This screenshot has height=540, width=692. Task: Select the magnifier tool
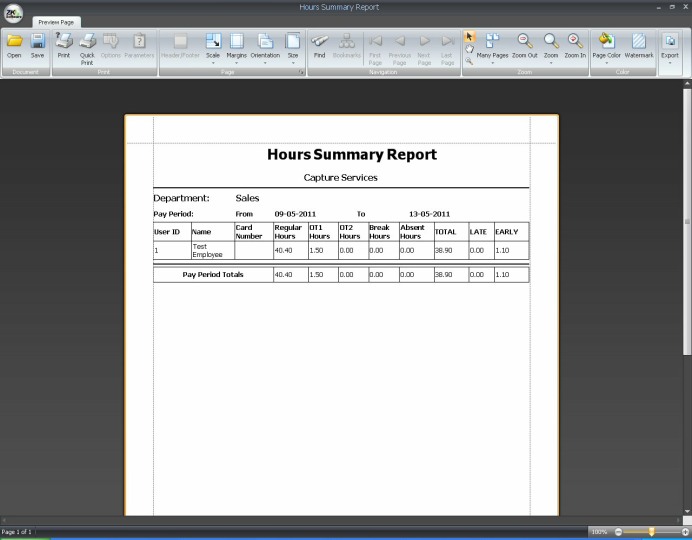click(469, 61)
